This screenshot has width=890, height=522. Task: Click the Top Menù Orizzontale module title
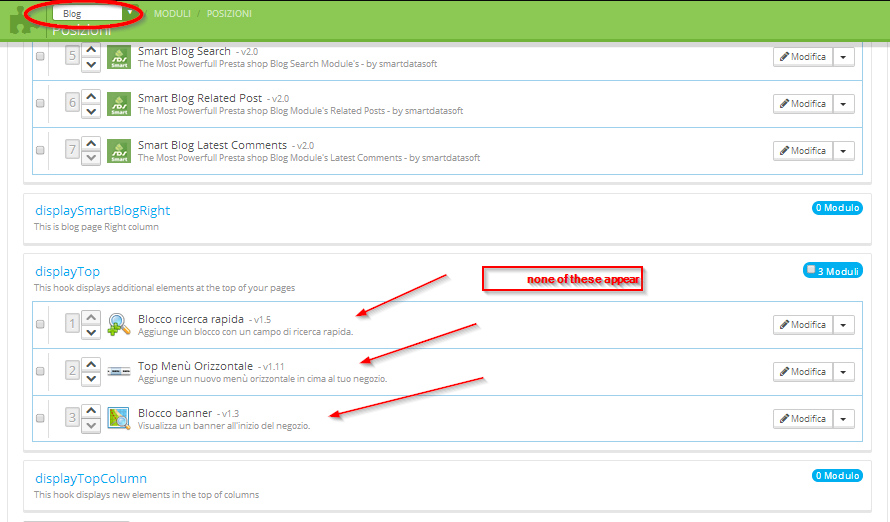(195, 366)
